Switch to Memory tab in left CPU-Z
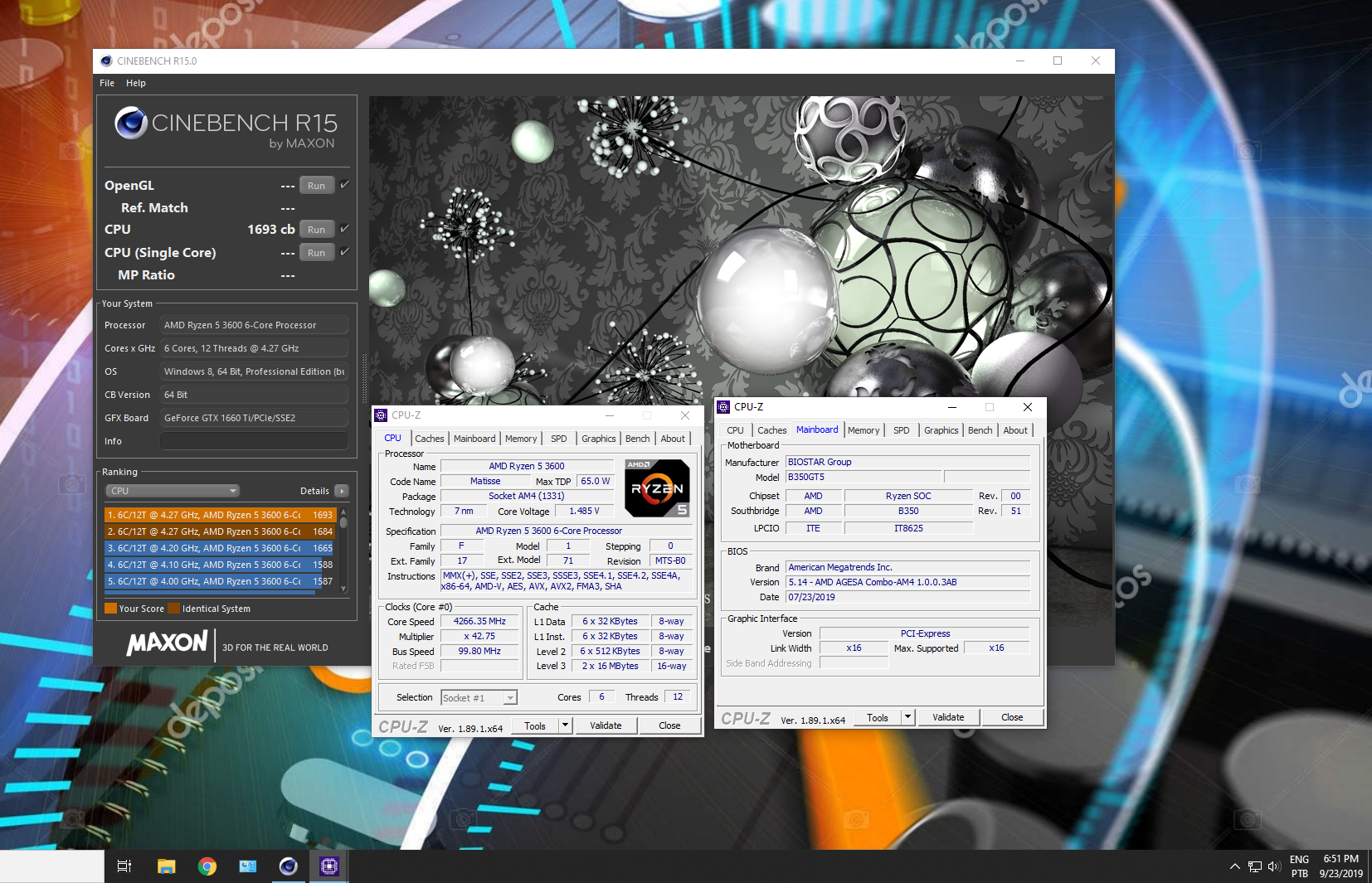The width and height of the screenshot is (1372, 883). coord(521,439)
